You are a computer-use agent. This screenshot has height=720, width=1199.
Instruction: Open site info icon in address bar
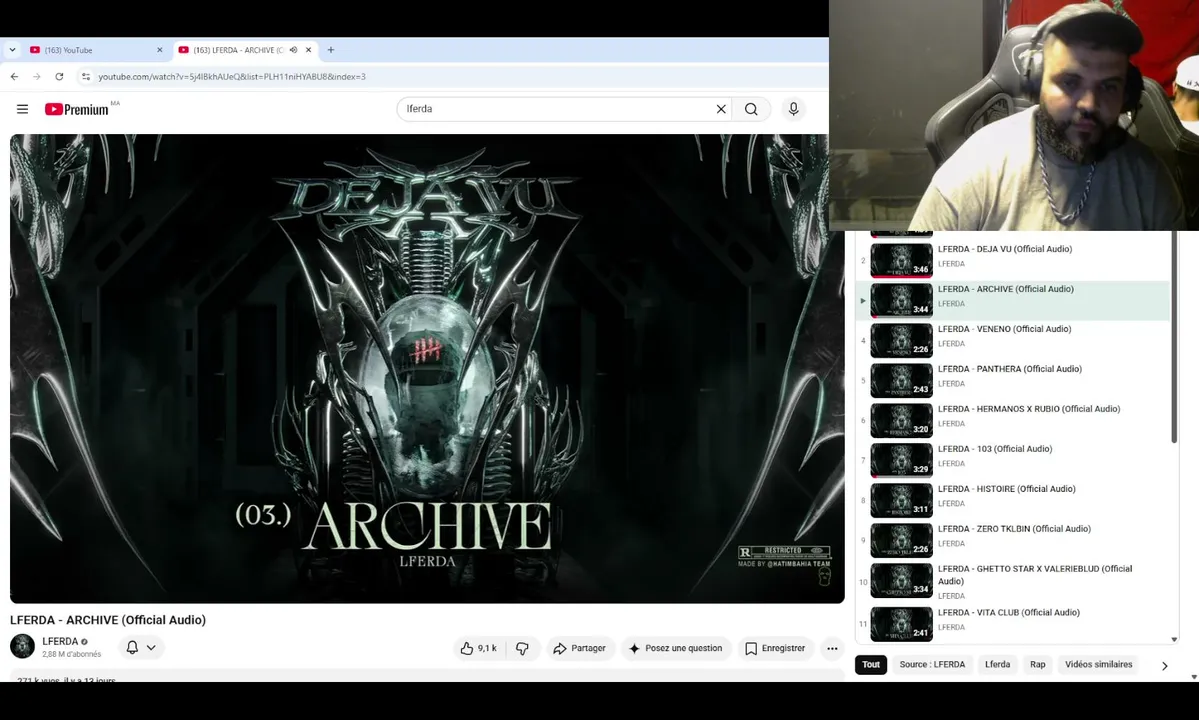(86, 76)
